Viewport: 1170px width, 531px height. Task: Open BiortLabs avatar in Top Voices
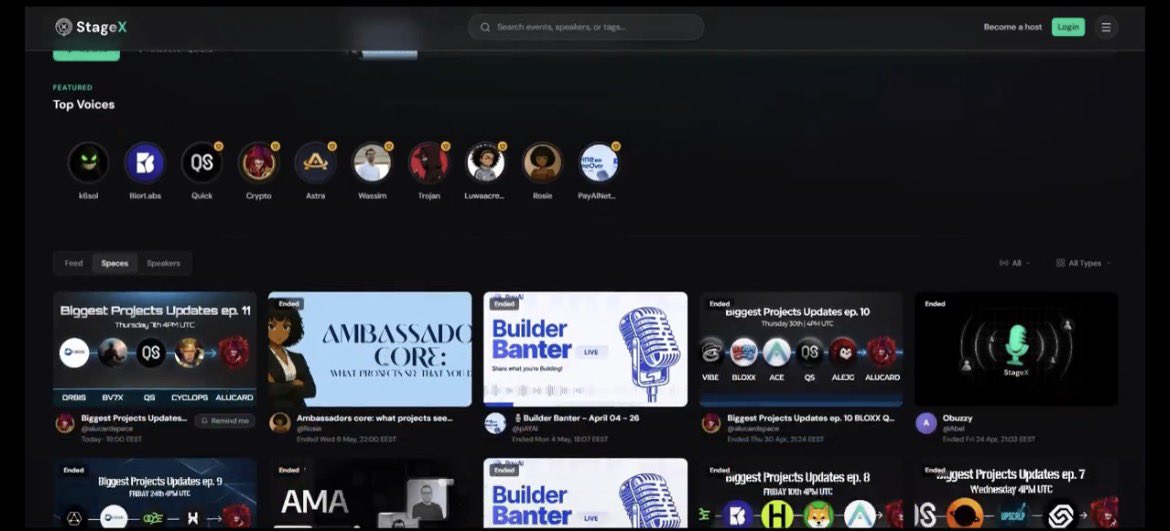(145, 163)
